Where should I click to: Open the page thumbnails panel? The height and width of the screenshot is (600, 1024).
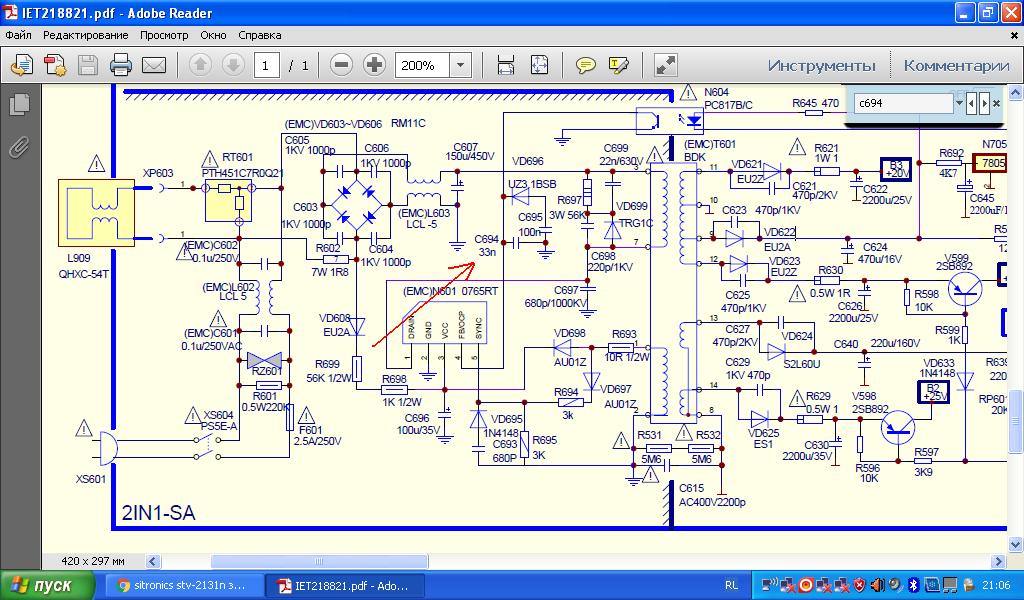point(18,104)
